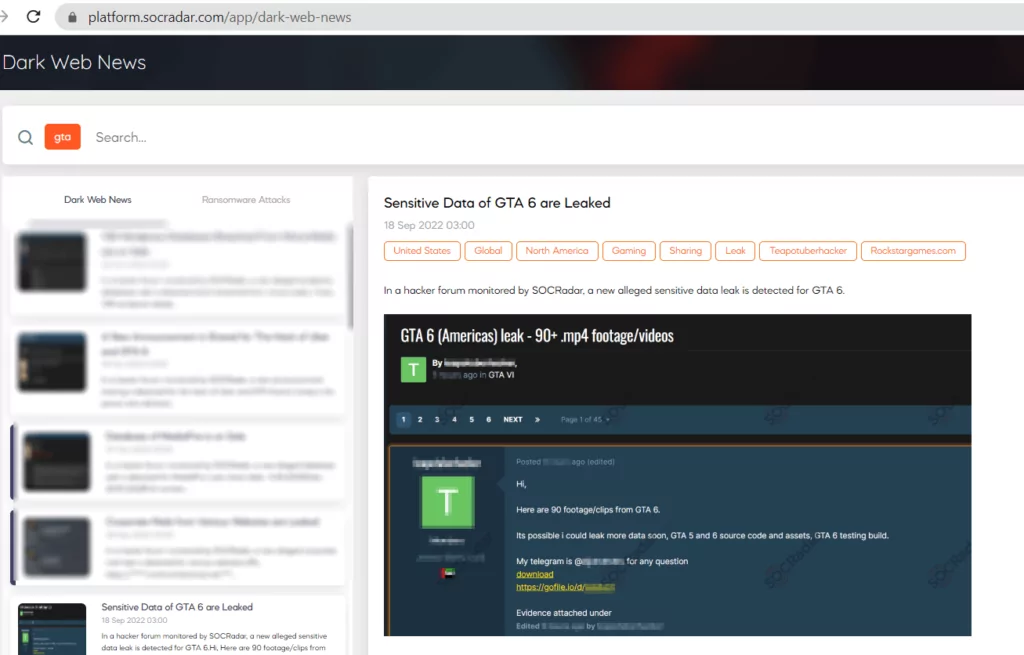Click the article date 18 Sep 2022 03:00

pyautogui.click(x=429, y=225)
